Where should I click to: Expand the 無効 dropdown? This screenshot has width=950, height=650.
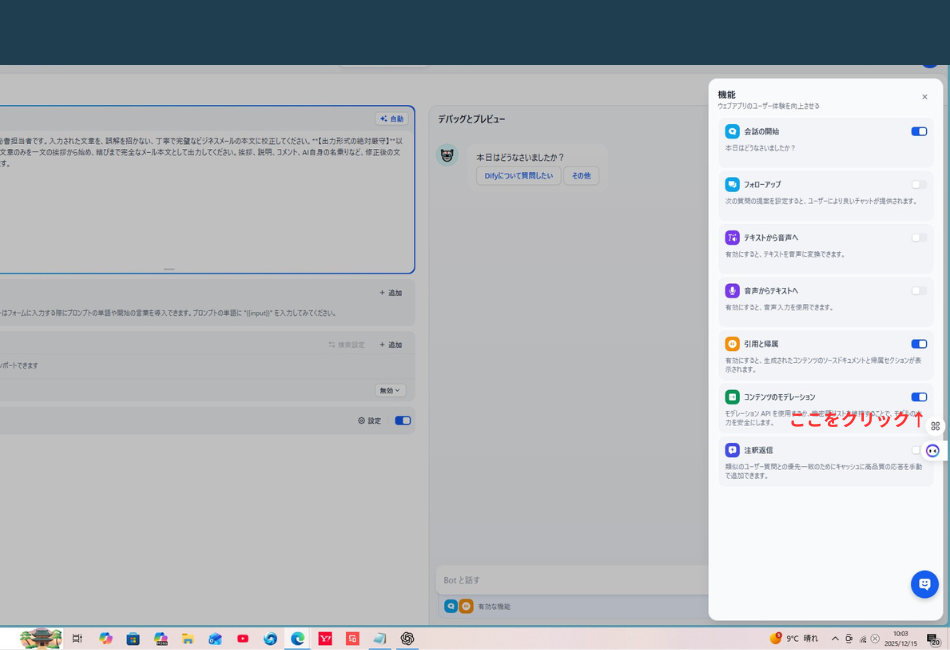(x=390, y=390)
